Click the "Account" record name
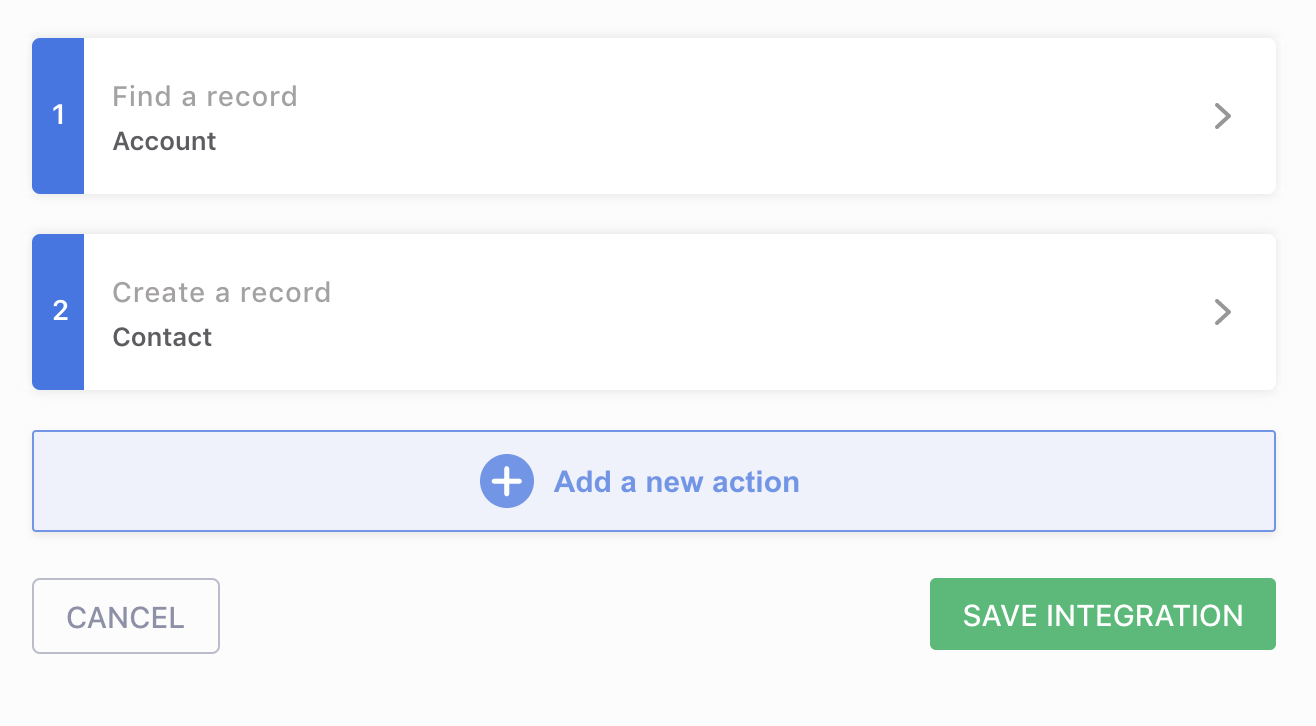The image size is (1316, 726). (164, 141)
